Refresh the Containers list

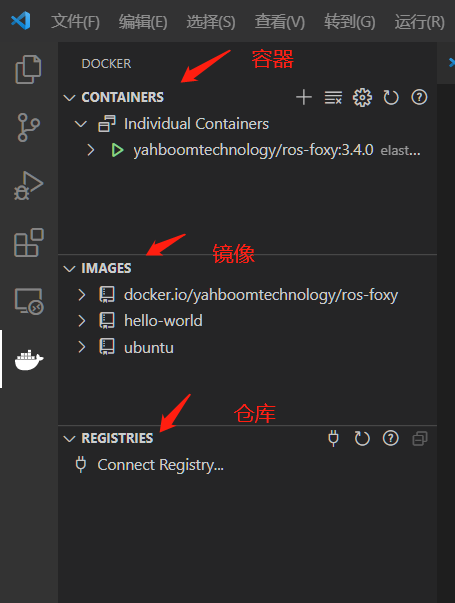click(x=391, y=98)
